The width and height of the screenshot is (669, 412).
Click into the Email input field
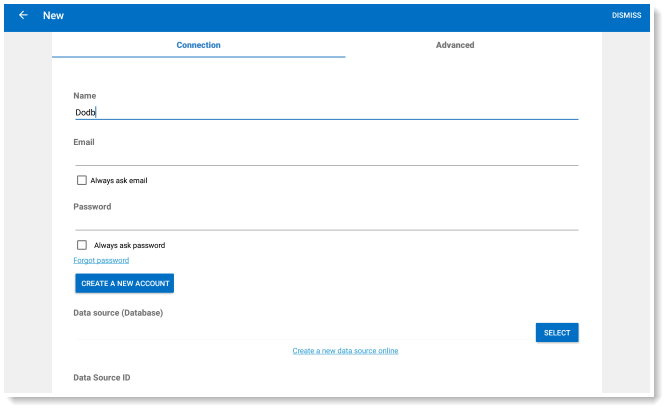pos(326,158)
